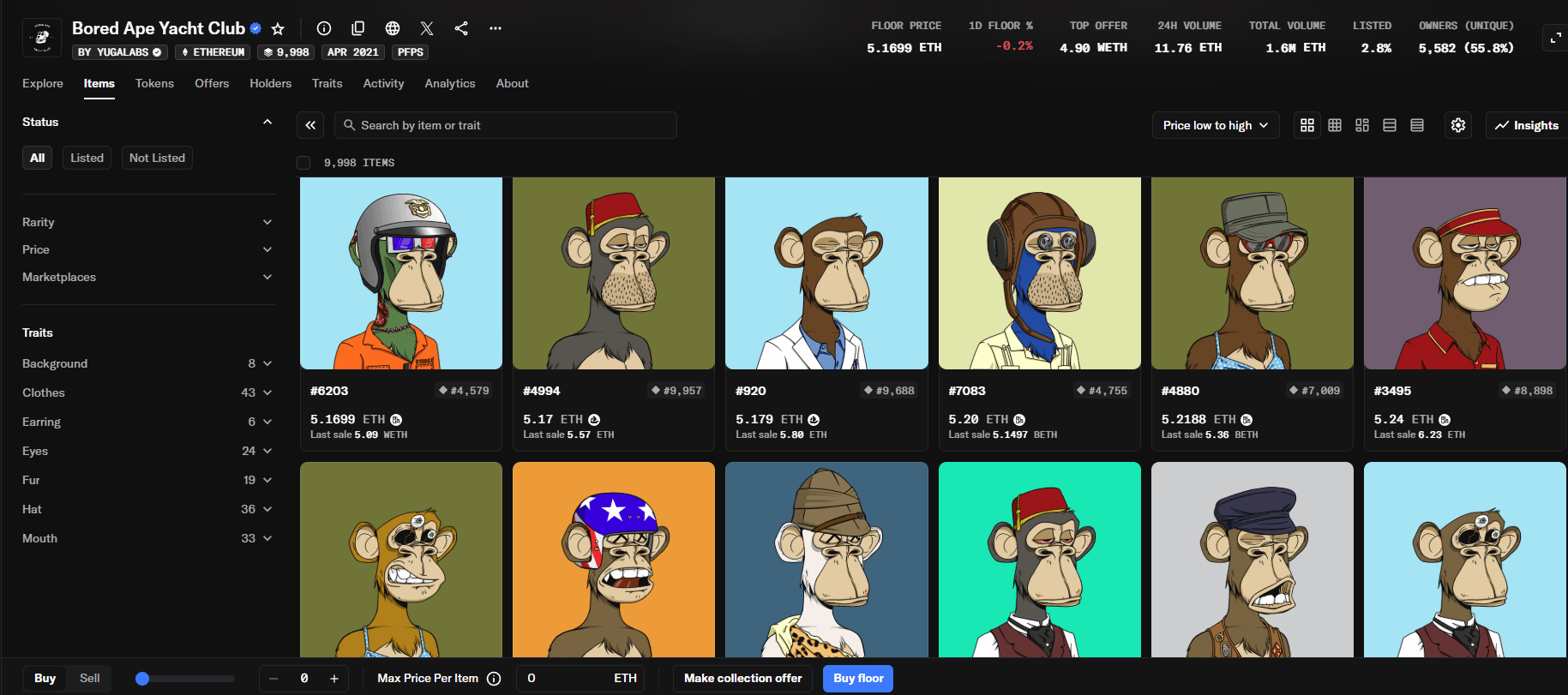Click Make collection offer
The width and height of the screenshot is (1568, 695).
tap(743, 679)
